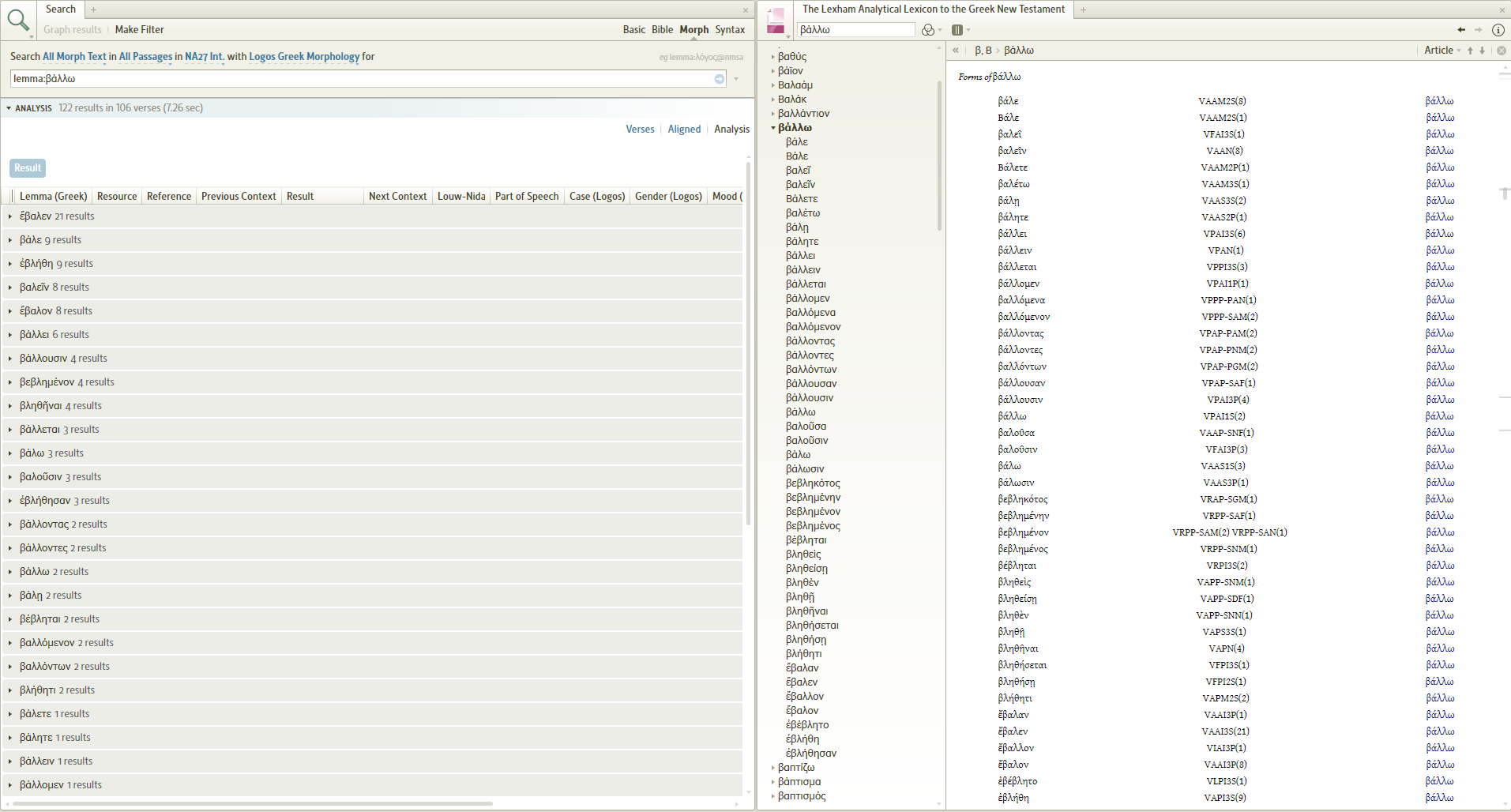The width and height of the screenshot is (1511, 812).
Task: Click the form βαλλόμενον in Forms list
Action: coord(1024,317)
